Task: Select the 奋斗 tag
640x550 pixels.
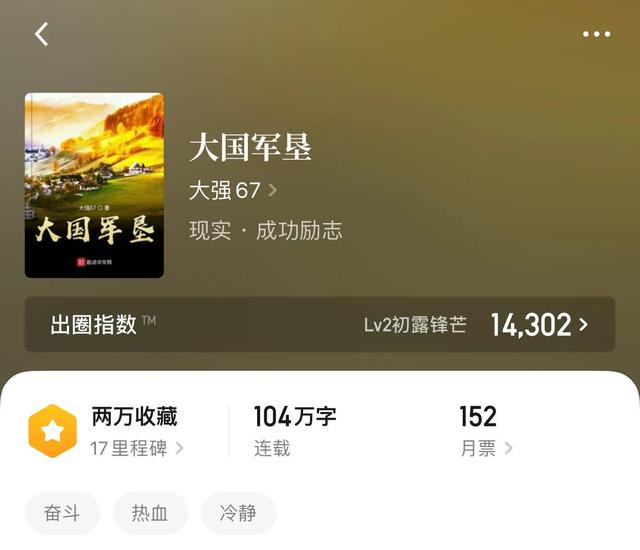Action: tap(62, 513)
